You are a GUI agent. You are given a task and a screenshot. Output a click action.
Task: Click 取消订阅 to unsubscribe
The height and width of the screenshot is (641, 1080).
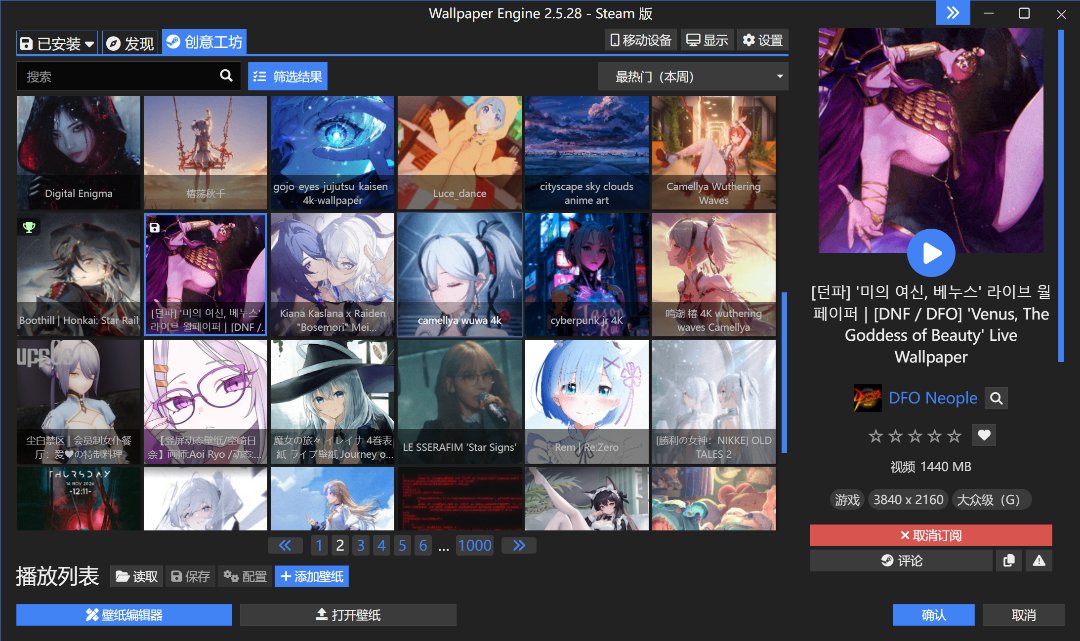[931, 535]
